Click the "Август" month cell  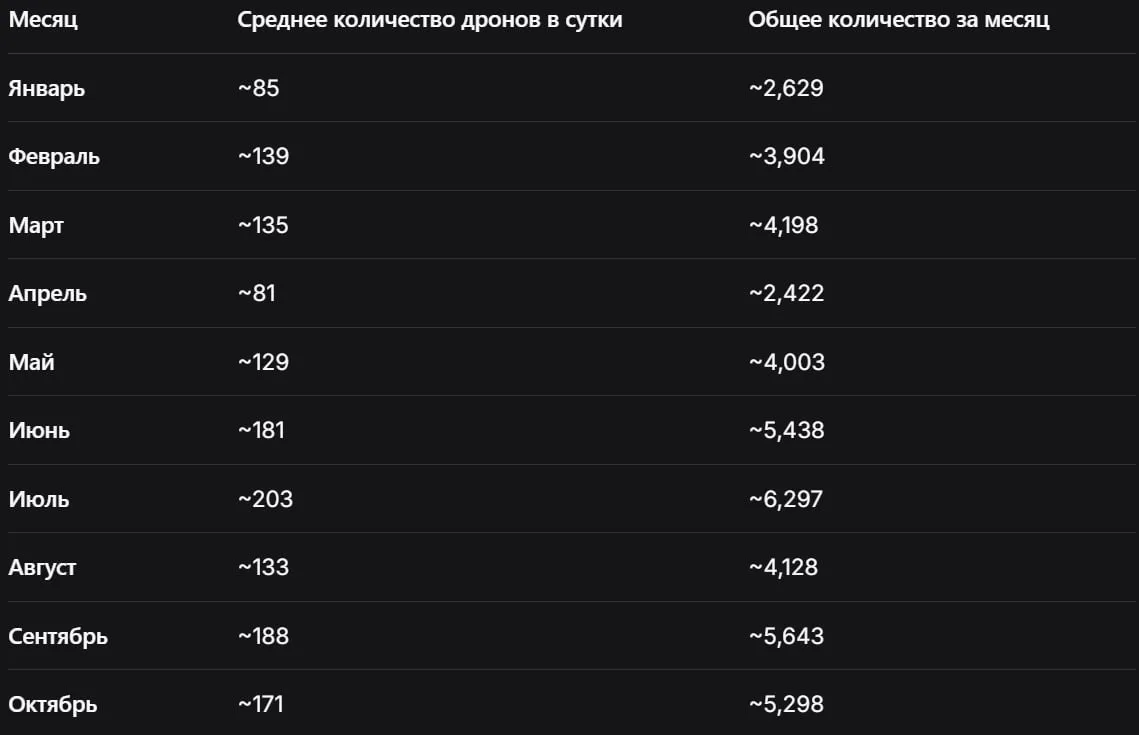click(42, 568)
